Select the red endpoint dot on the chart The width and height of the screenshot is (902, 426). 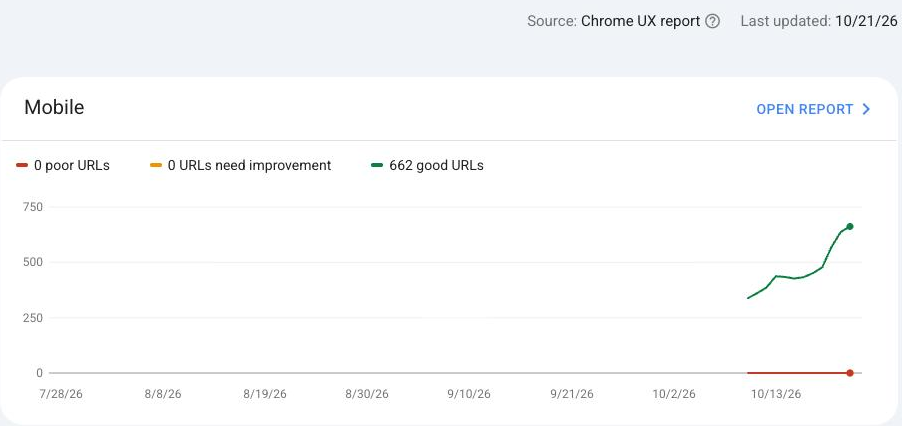tap(850, 373)
